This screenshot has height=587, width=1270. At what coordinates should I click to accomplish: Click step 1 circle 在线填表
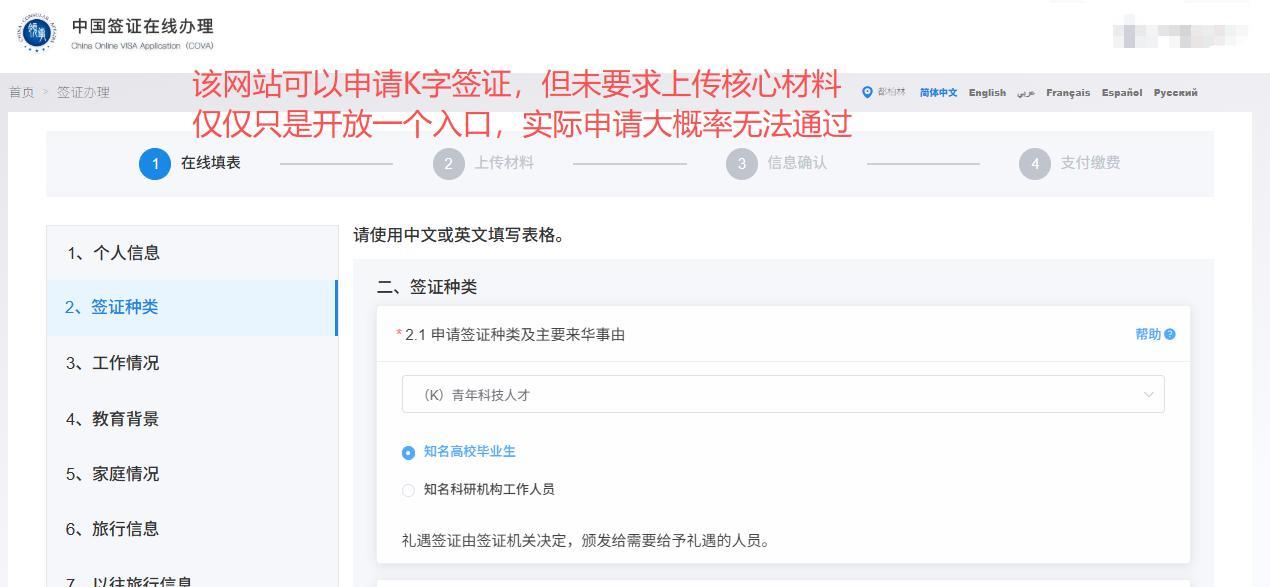(x=155, y=164)
